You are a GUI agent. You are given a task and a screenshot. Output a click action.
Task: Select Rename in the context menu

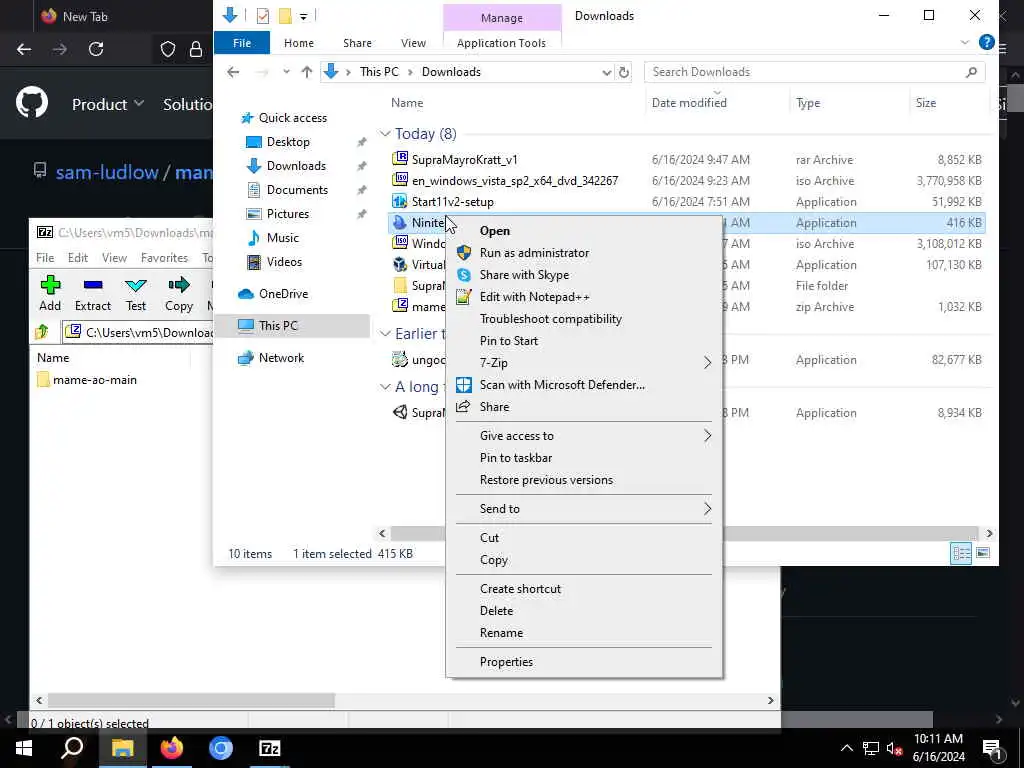coord(501,633)
